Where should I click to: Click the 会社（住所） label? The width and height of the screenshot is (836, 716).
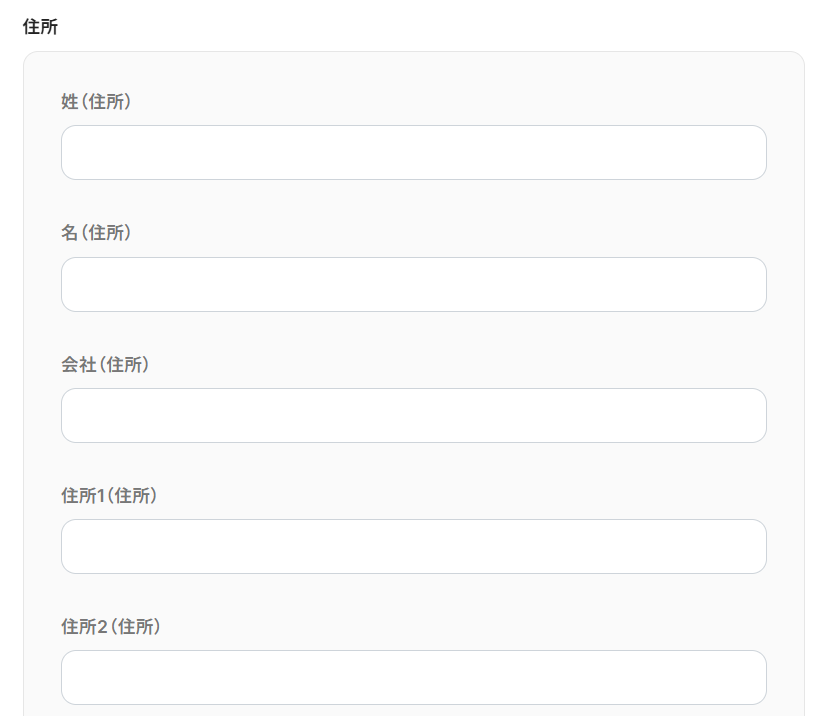point(105,365)
